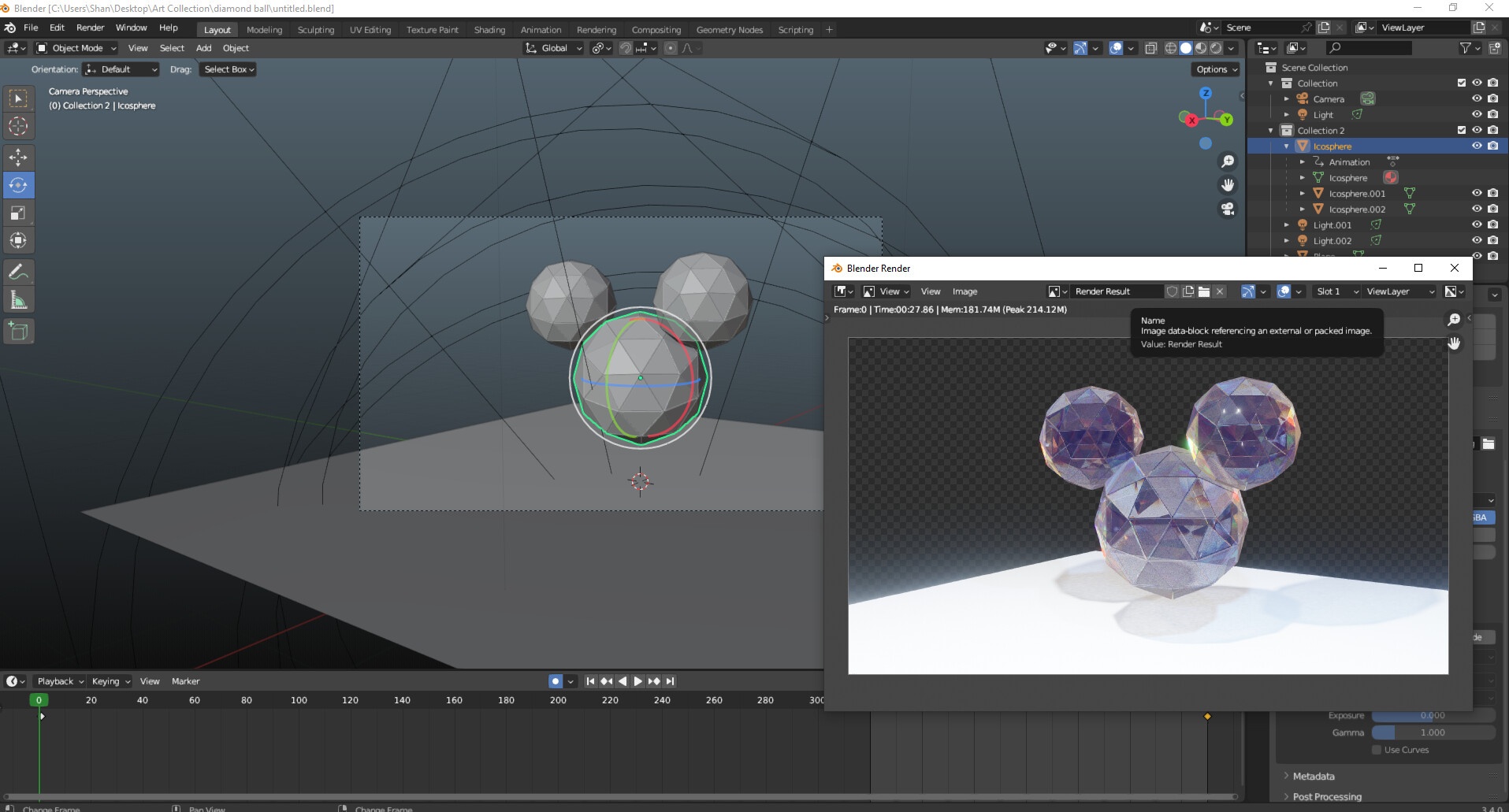Activate the Scale tool
The image size is (1509, 812).
tap(19, 213)
